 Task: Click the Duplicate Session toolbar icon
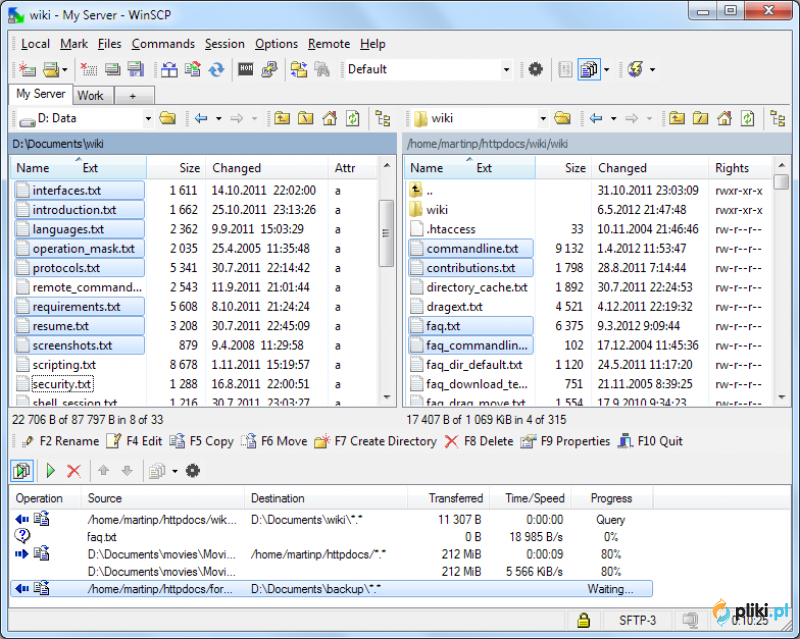[112, 69]
